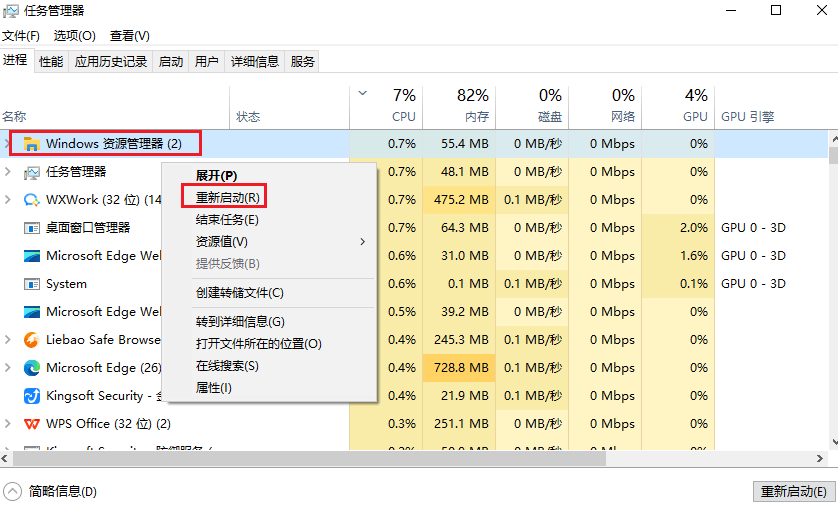
Task: Switch to the 启动 tab
Action: pos(170,61)
